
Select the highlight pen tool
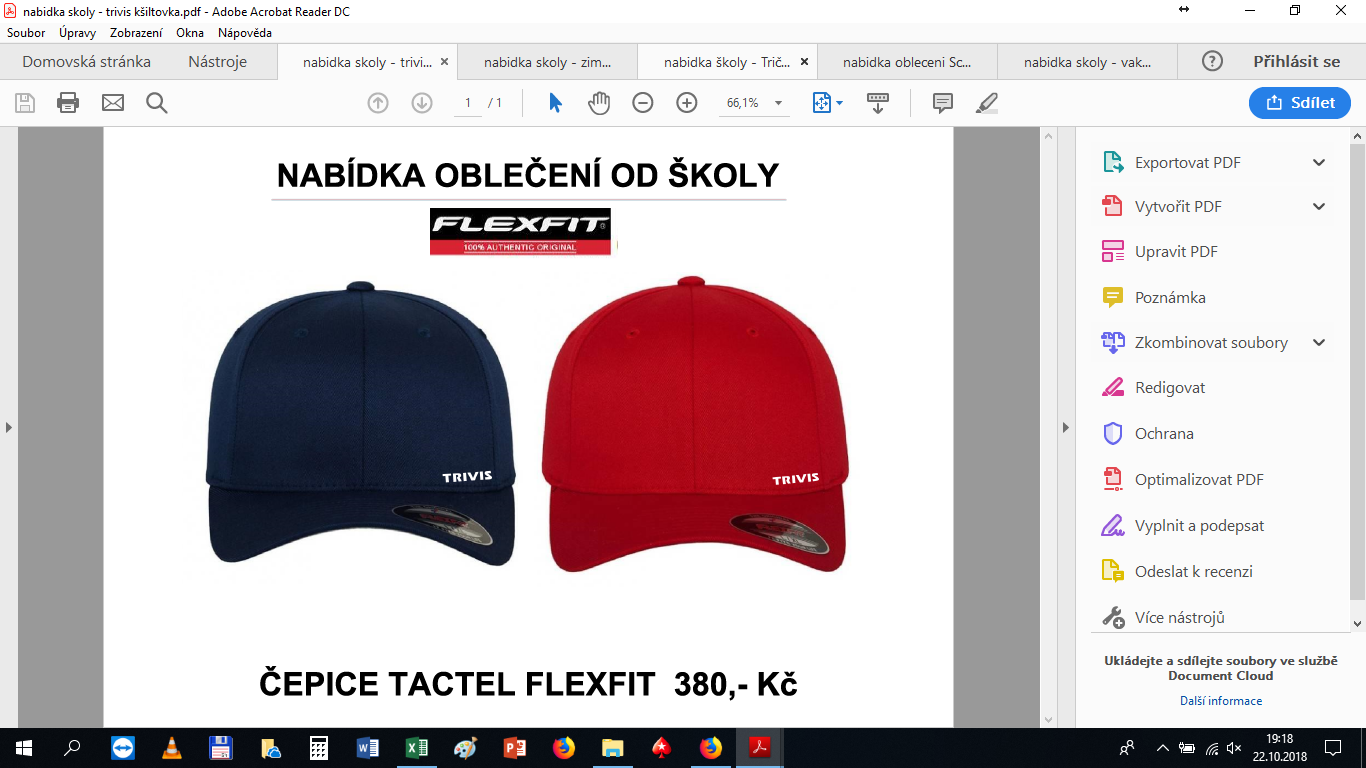pyautogui.click(x=987, y=103)
